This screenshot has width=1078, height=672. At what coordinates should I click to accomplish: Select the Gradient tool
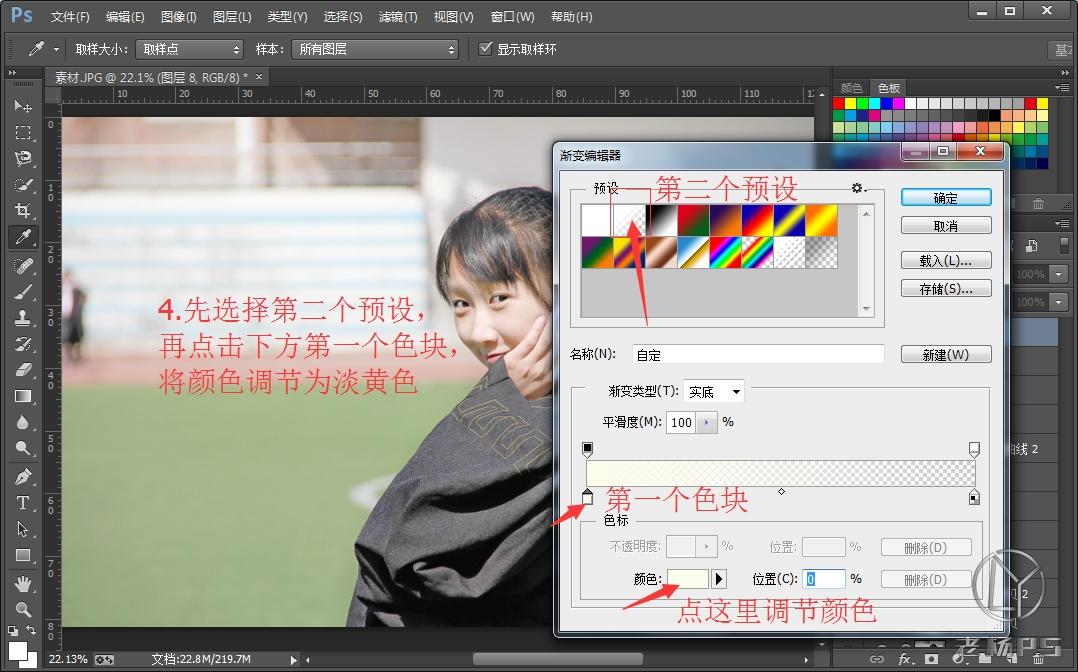(23, 396)
